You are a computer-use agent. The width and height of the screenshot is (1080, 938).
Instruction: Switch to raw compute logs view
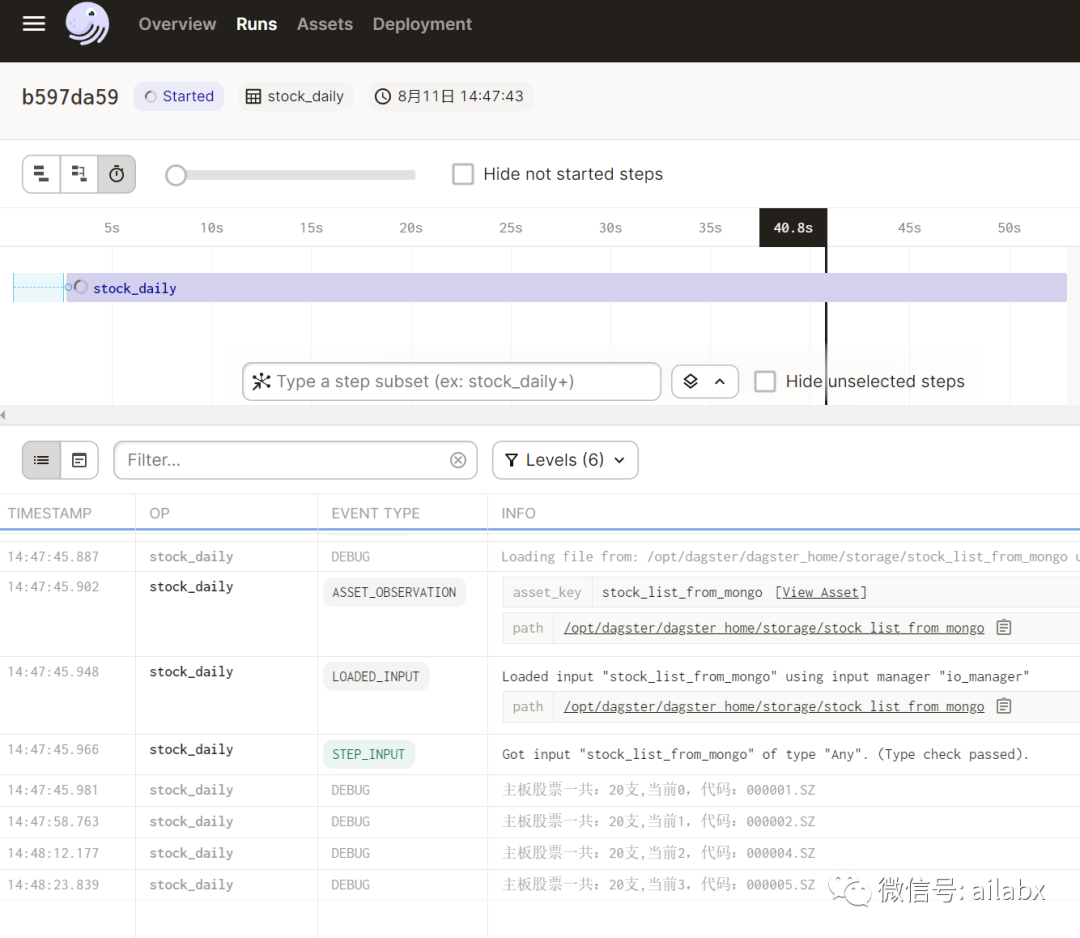[79, 460]
